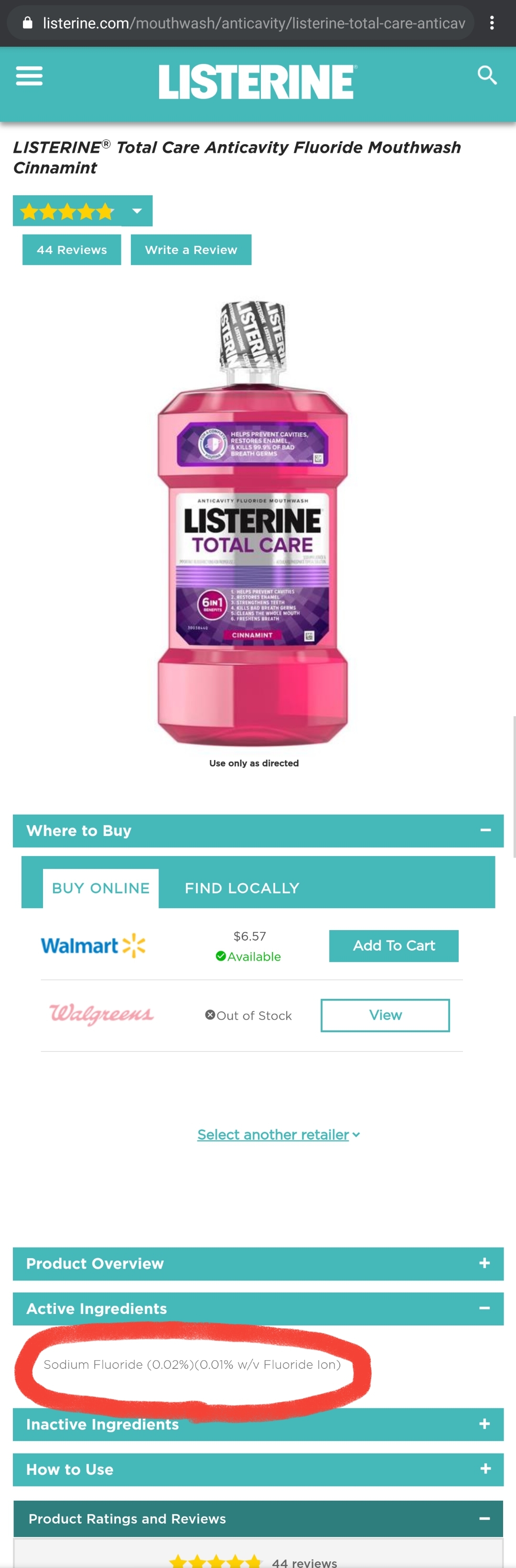Expand the How to Use section
Viewport: 516px width, 1568px height.
pos(258,1469)
